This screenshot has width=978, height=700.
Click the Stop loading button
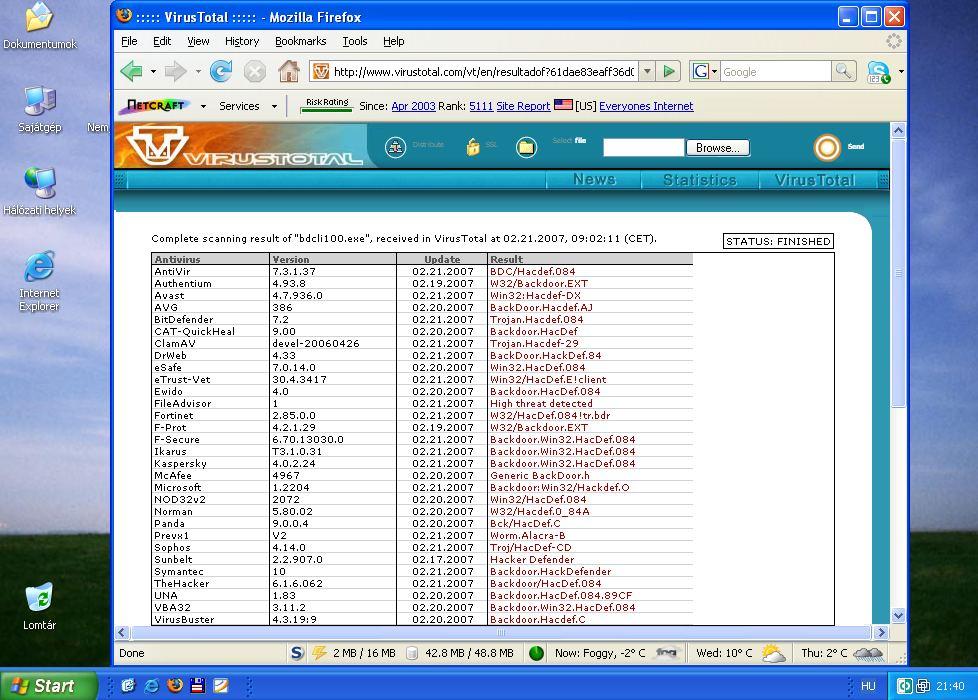[x=254, y=72]
